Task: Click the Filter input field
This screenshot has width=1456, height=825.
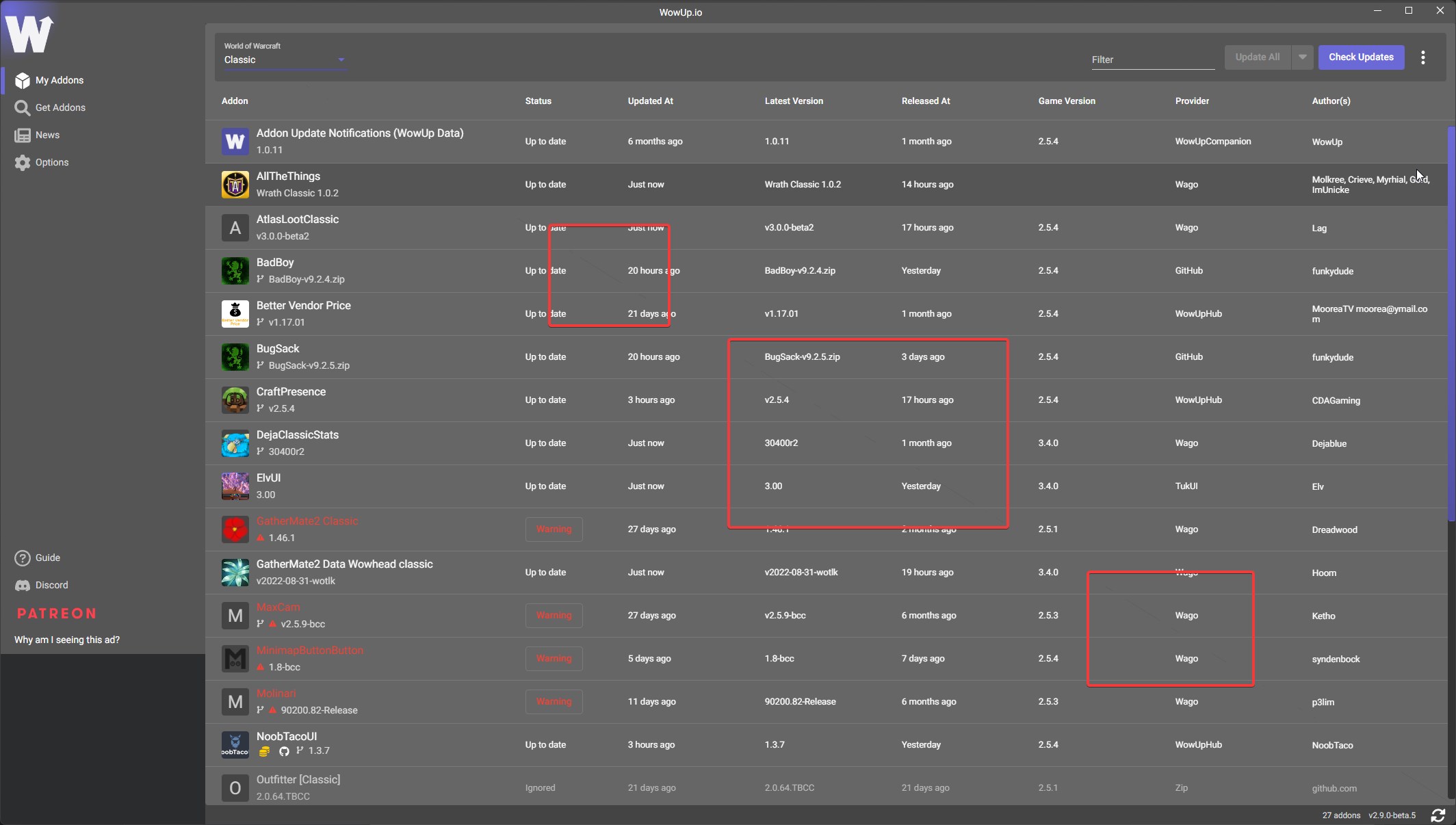Action: 1152,60
